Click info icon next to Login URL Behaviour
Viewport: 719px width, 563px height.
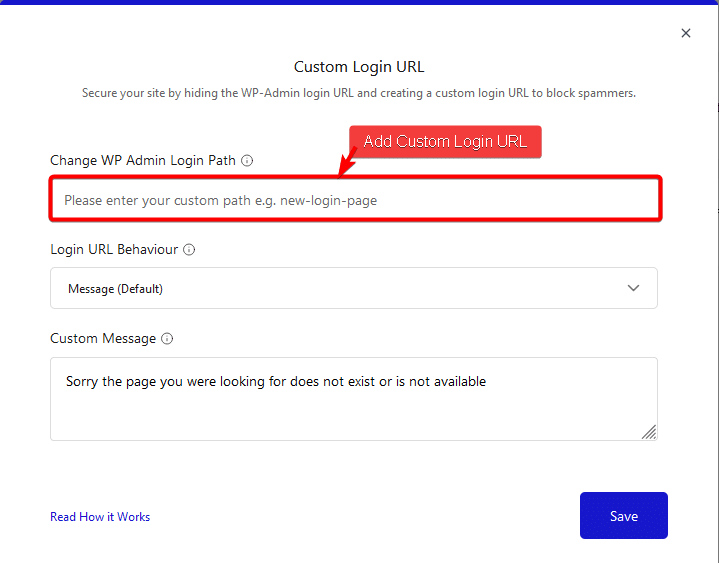189,249
